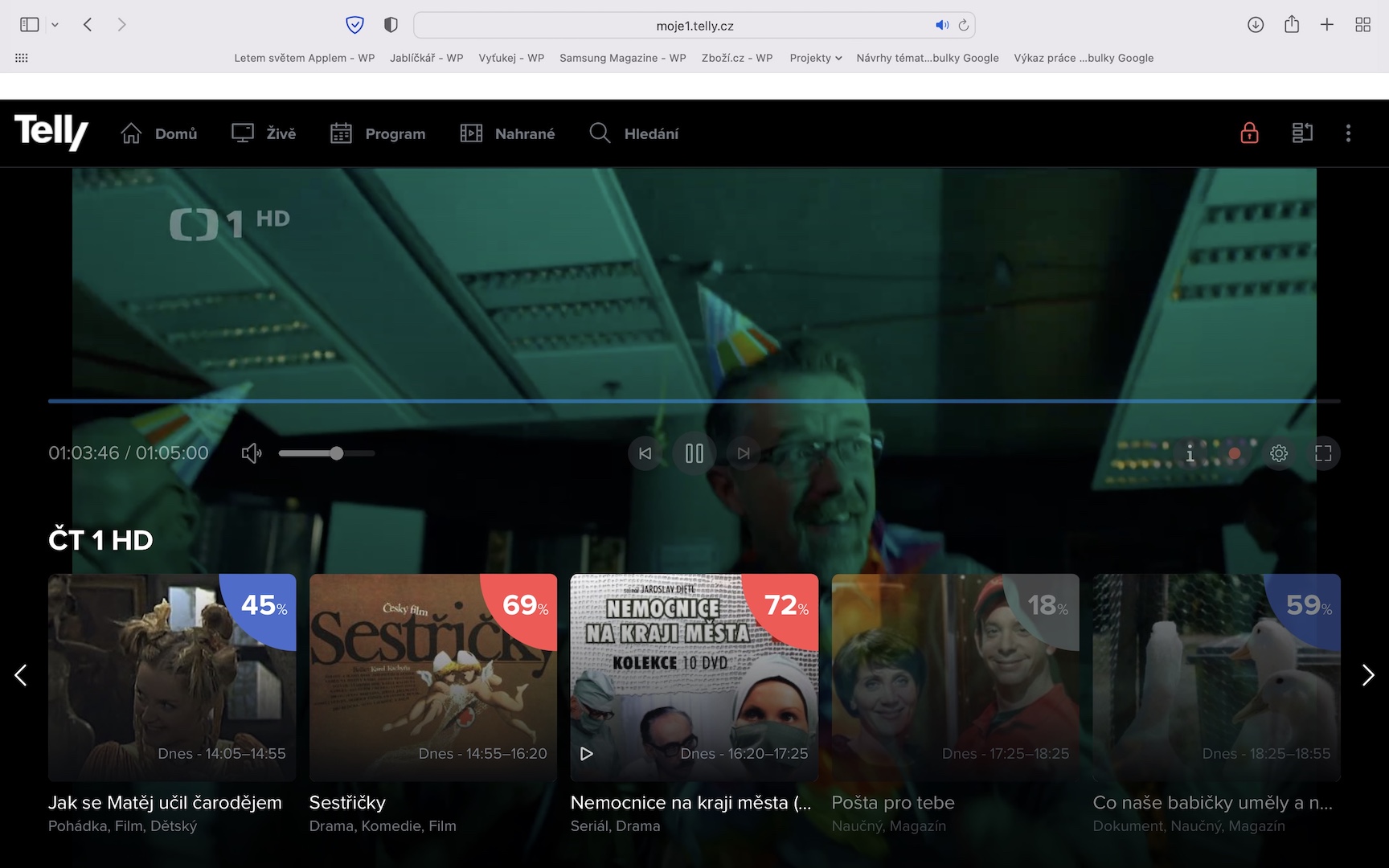Image resolution: width=1389 pixels, height=868 pixels.
Task: Adjust the player volume slider
Action: tap(326, 453)
